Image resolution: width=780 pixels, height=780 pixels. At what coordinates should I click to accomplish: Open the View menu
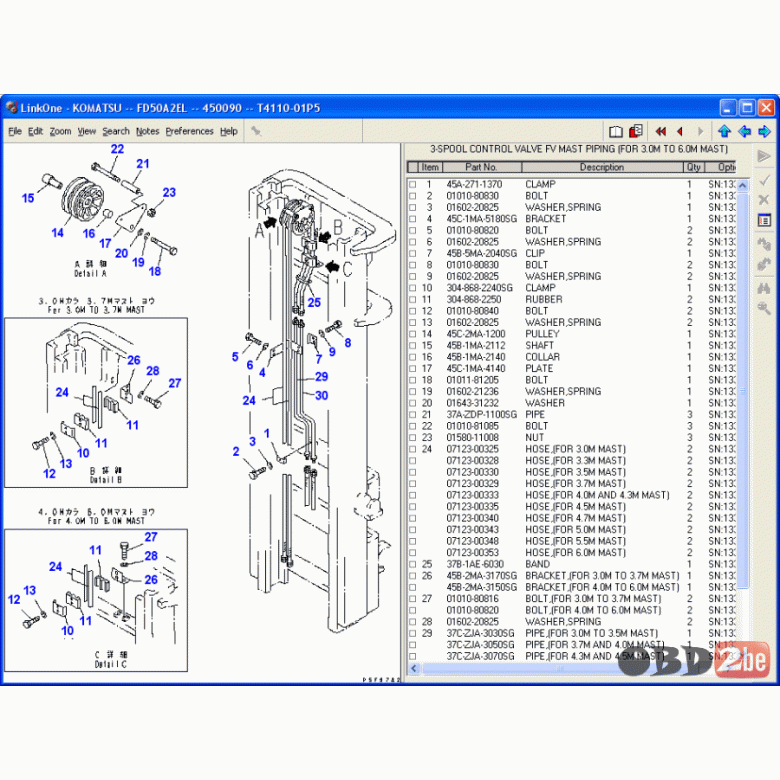87,131
